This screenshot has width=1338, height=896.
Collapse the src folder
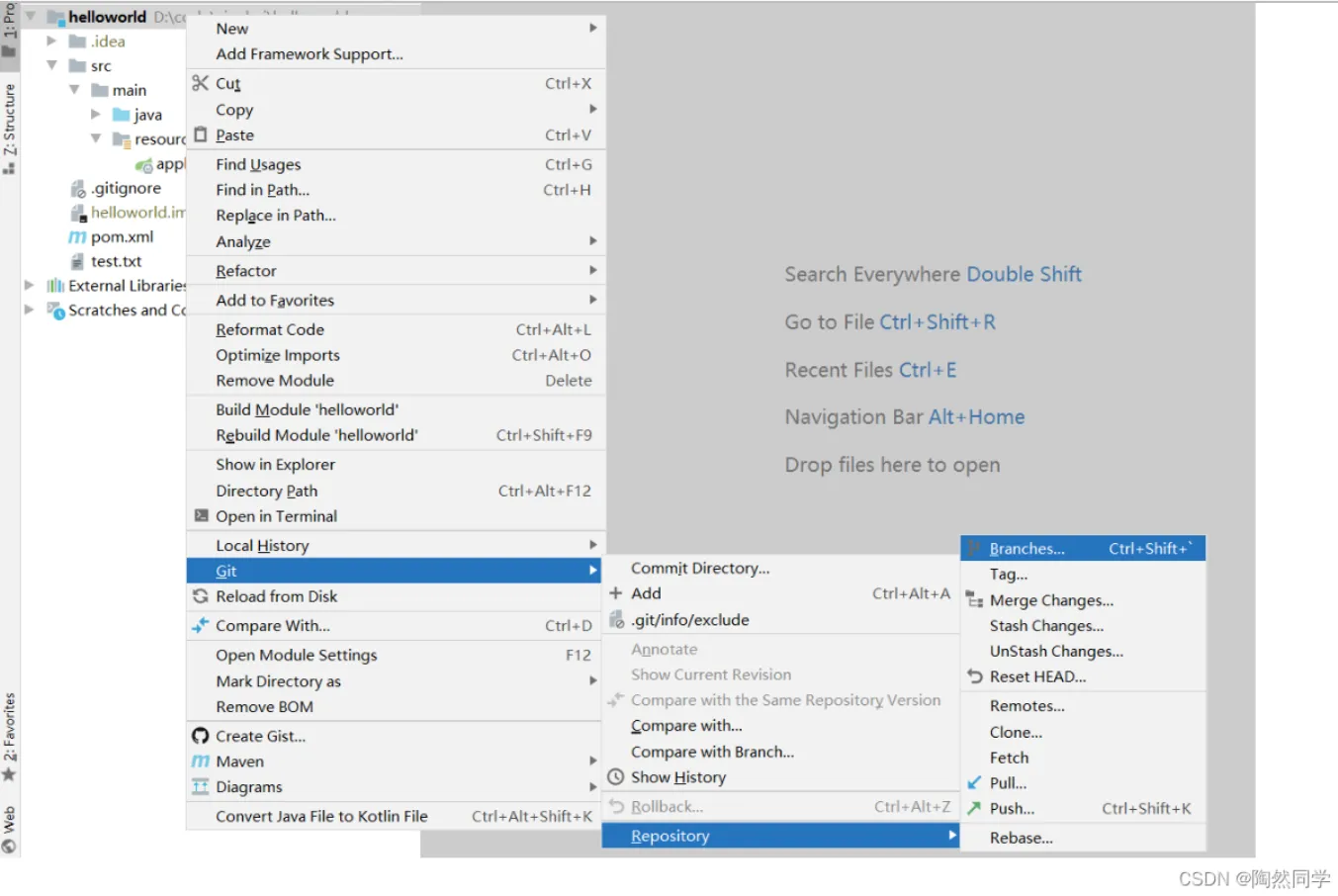[x=51, y=65]
